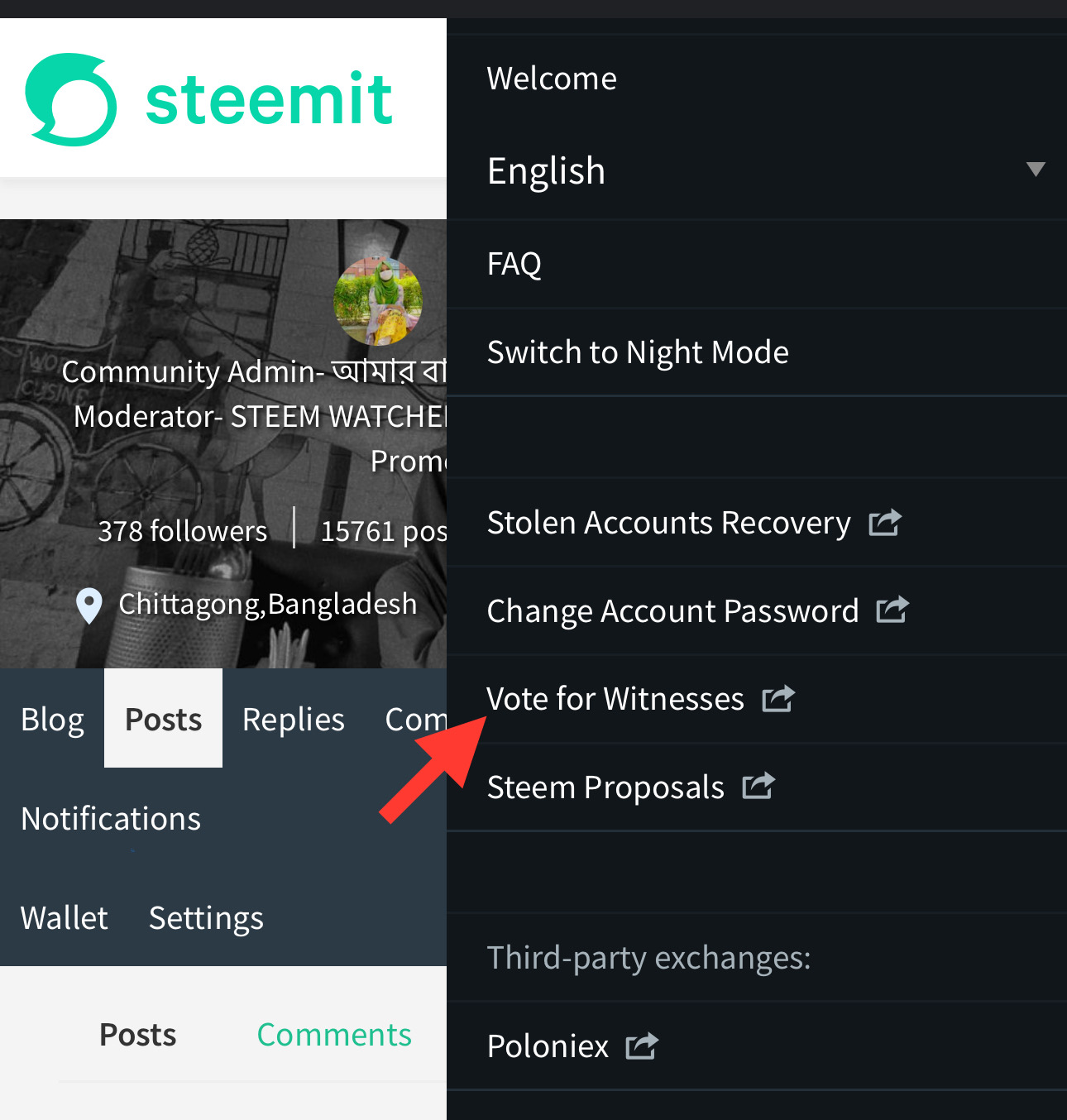Expand the English language dropdown arrow
This screenshot has height=1120, width=1067.
(1035, 170)
